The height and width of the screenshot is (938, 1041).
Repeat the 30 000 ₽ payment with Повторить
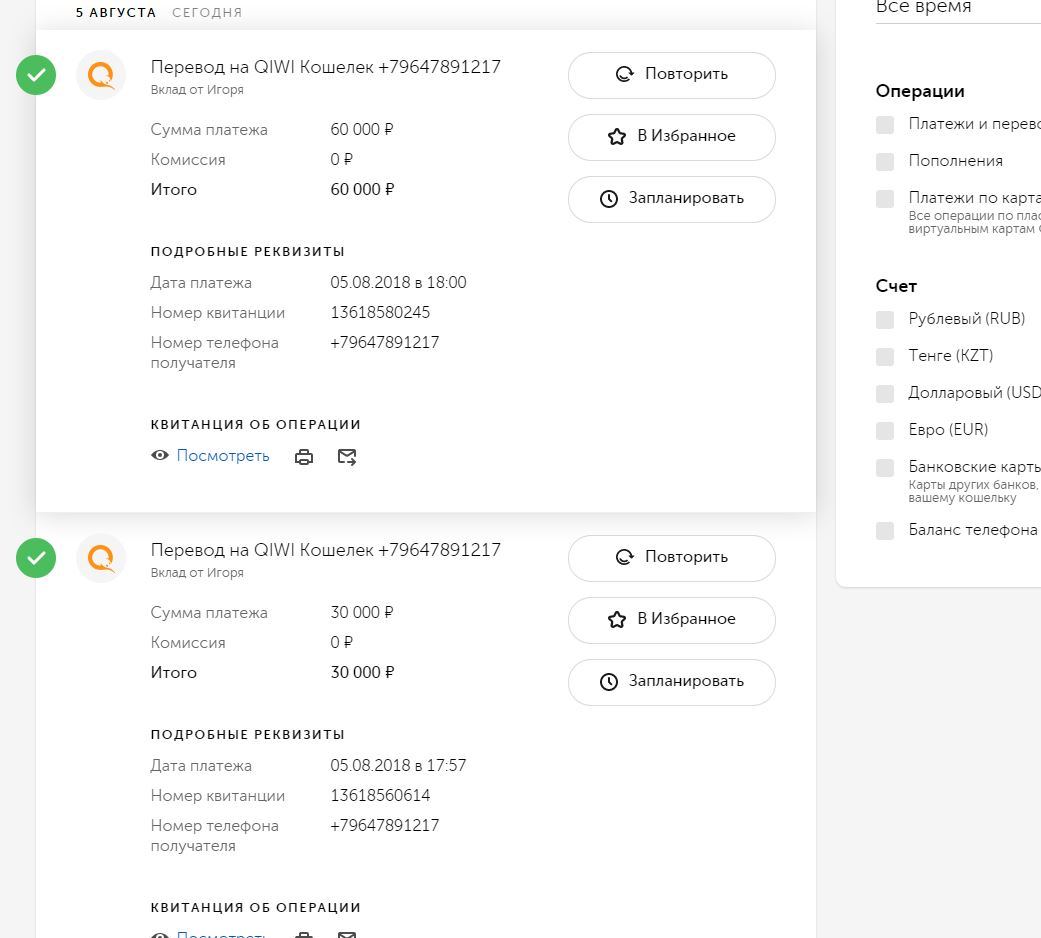[671, 558]
